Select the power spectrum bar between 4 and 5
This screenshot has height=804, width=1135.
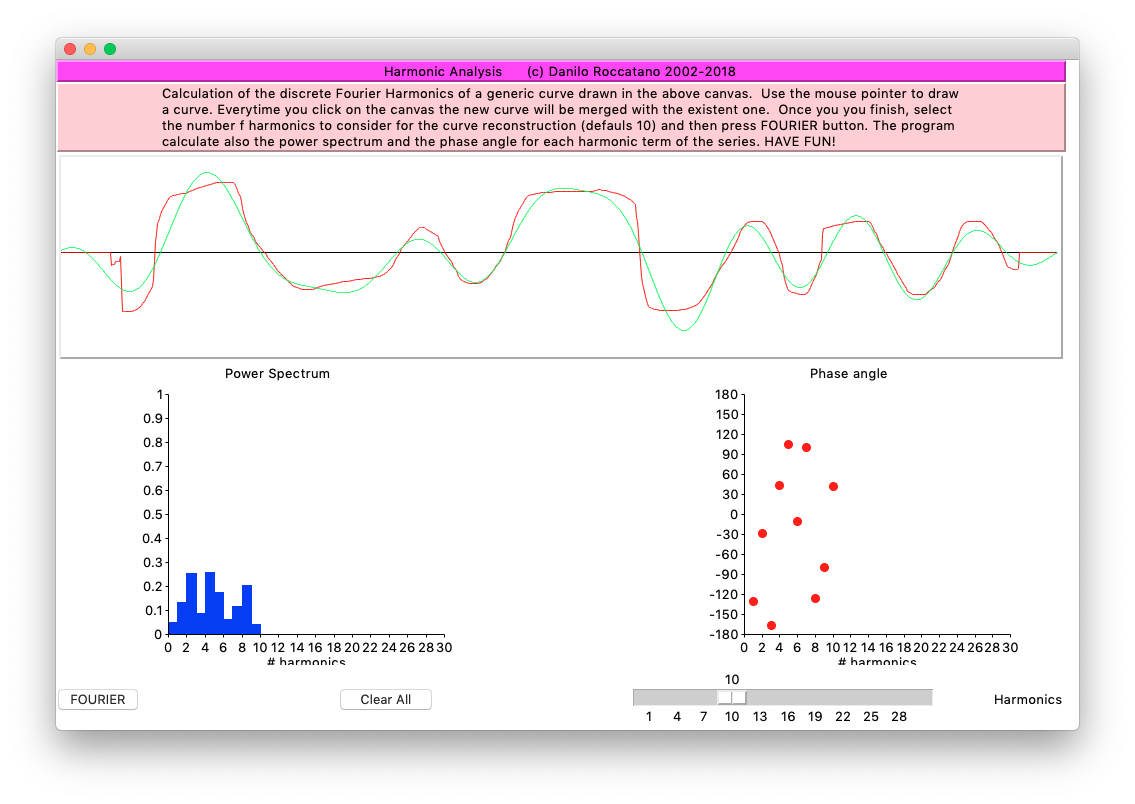tap(210, 604)
